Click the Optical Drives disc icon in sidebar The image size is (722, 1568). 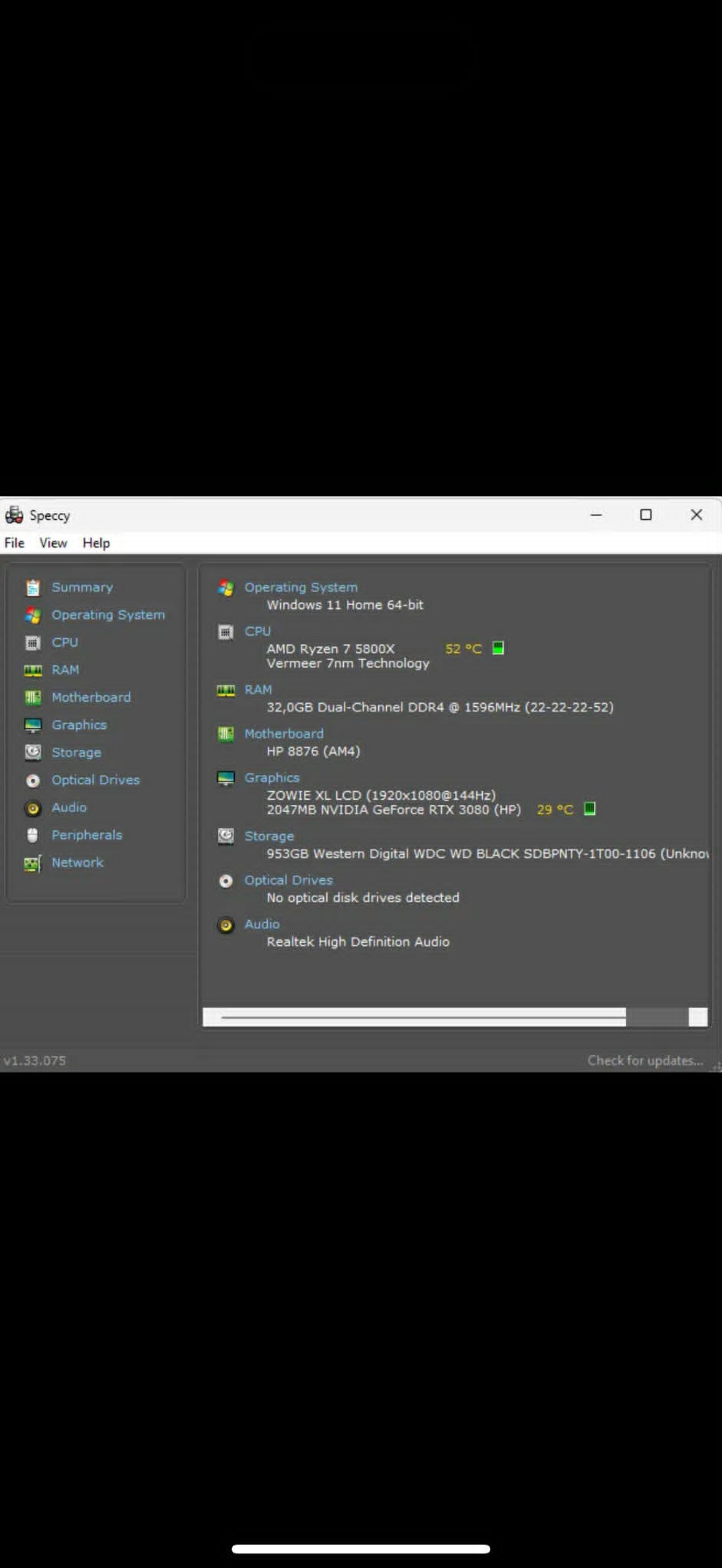tap(32, 781)
